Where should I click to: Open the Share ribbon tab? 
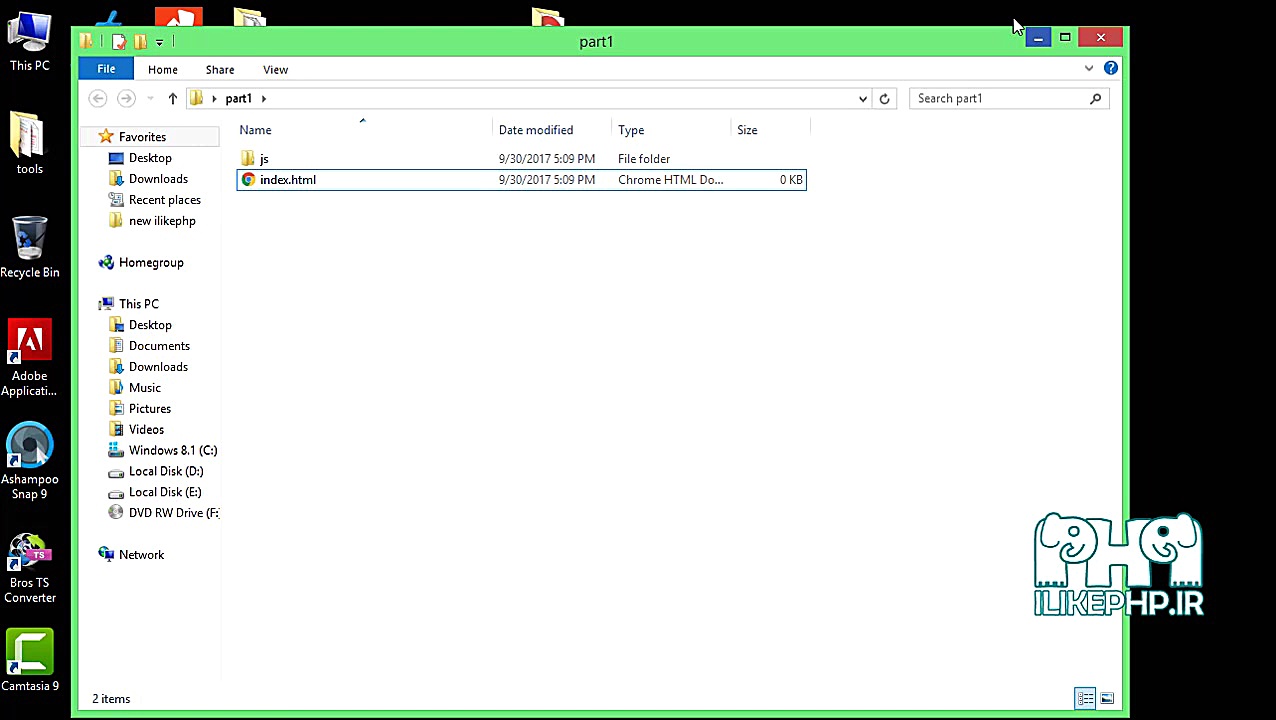219,69
